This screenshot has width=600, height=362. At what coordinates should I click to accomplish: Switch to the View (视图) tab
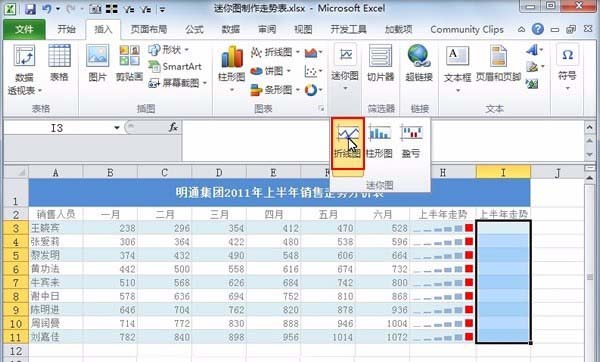[303, 29]
